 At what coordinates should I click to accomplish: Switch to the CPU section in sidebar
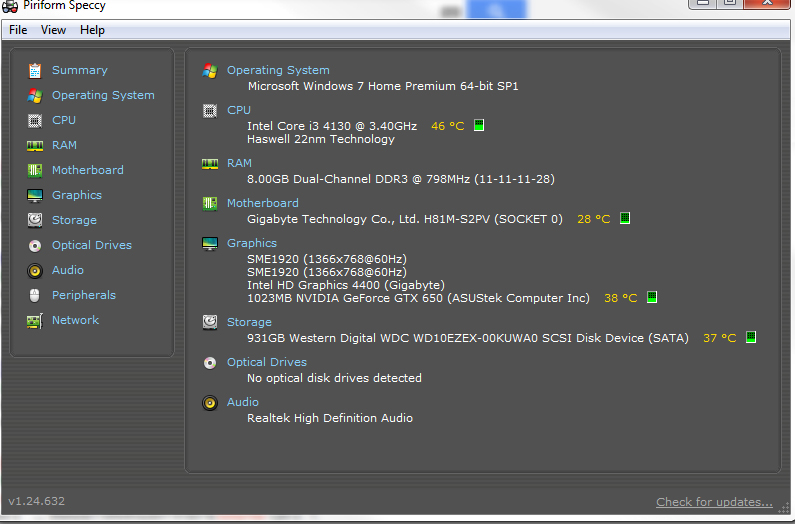64,120
